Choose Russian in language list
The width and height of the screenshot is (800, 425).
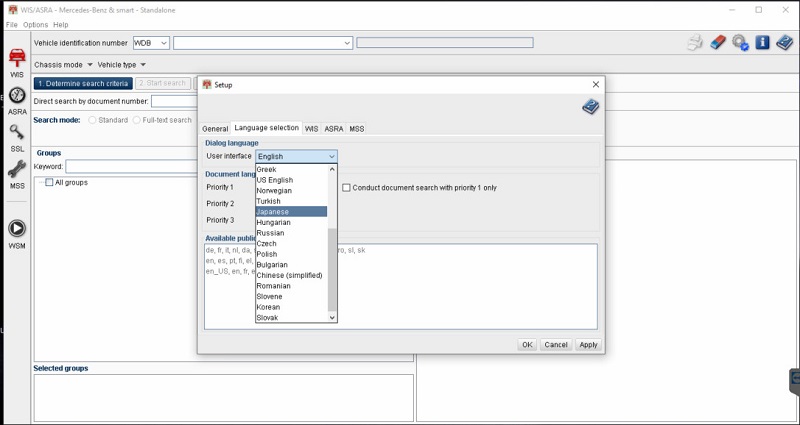(x=291, y=233)
